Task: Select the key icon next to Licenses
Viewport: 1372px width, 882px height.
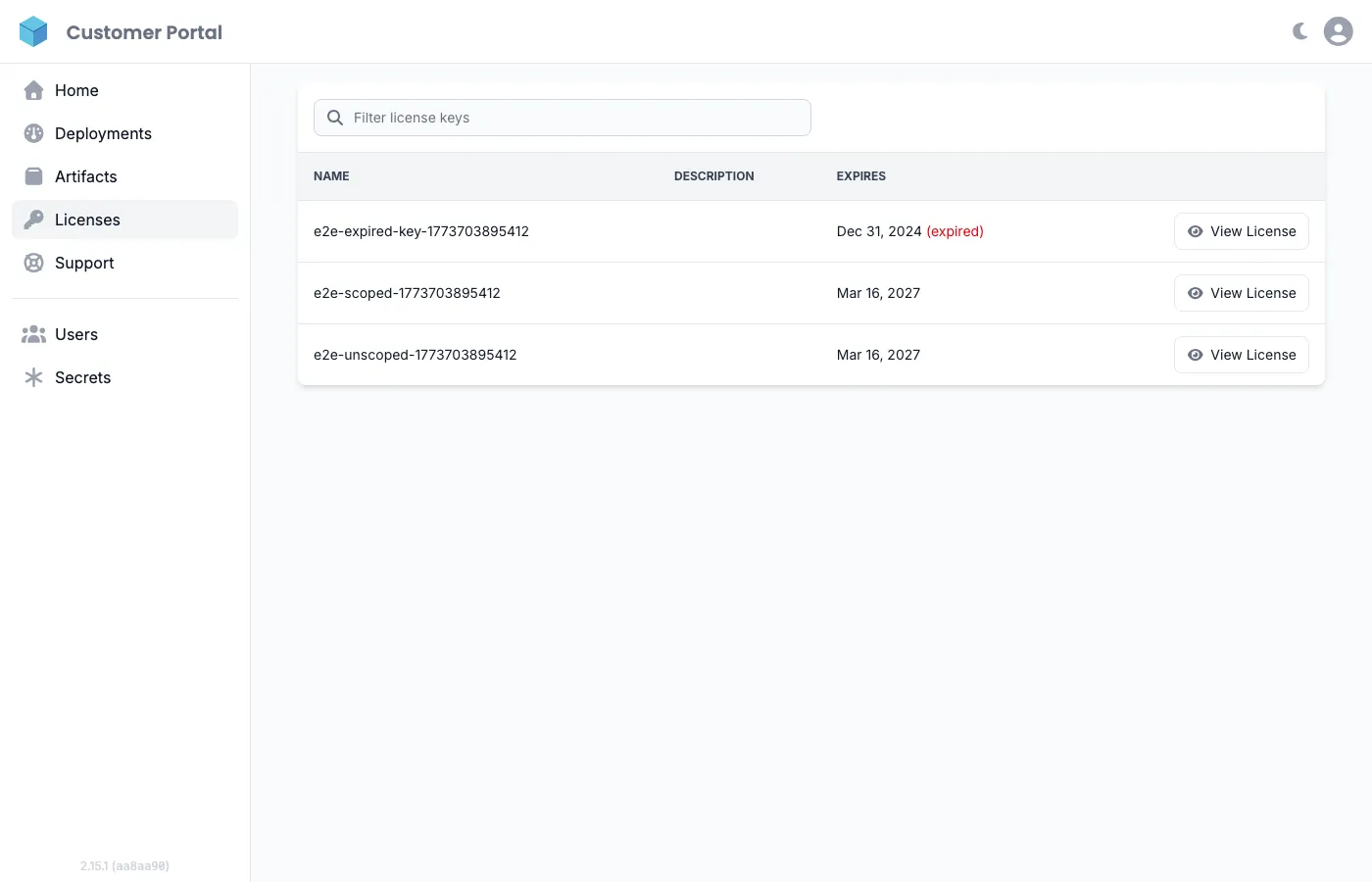Action: coord(32,220)
